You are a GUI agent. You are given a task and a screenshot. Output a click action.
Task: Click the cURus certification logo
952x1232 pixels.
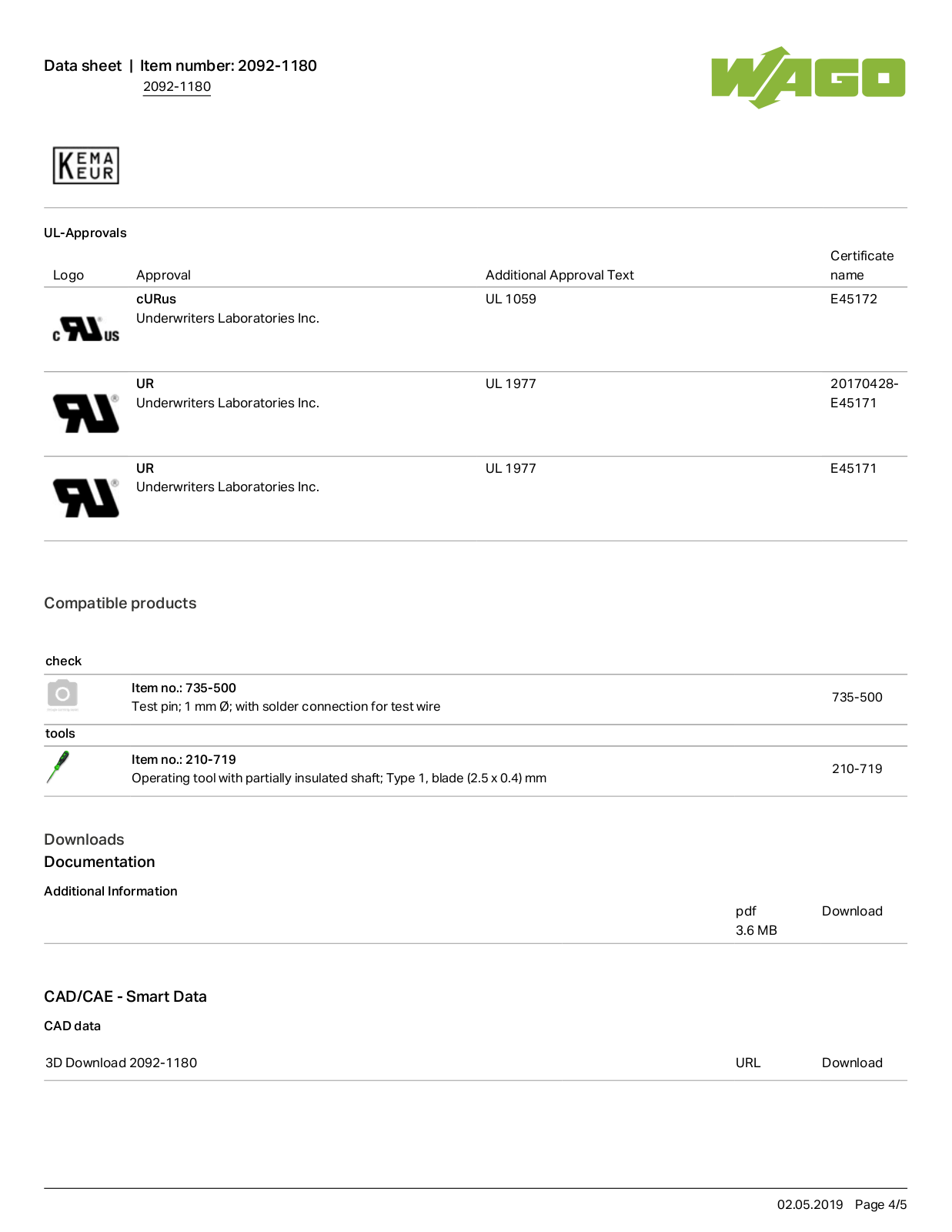[x=85, y=330]
